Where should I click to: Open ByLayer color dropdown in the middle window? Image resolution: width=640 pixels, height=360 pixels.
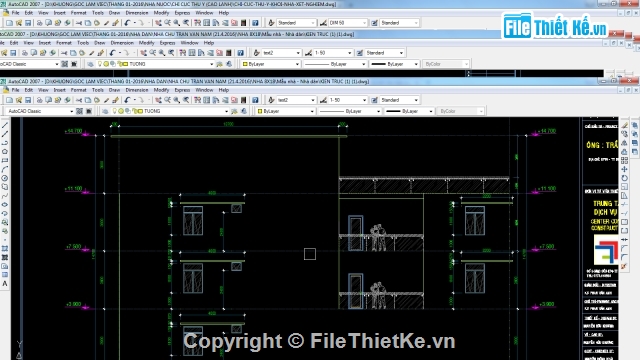click(297, 64)
